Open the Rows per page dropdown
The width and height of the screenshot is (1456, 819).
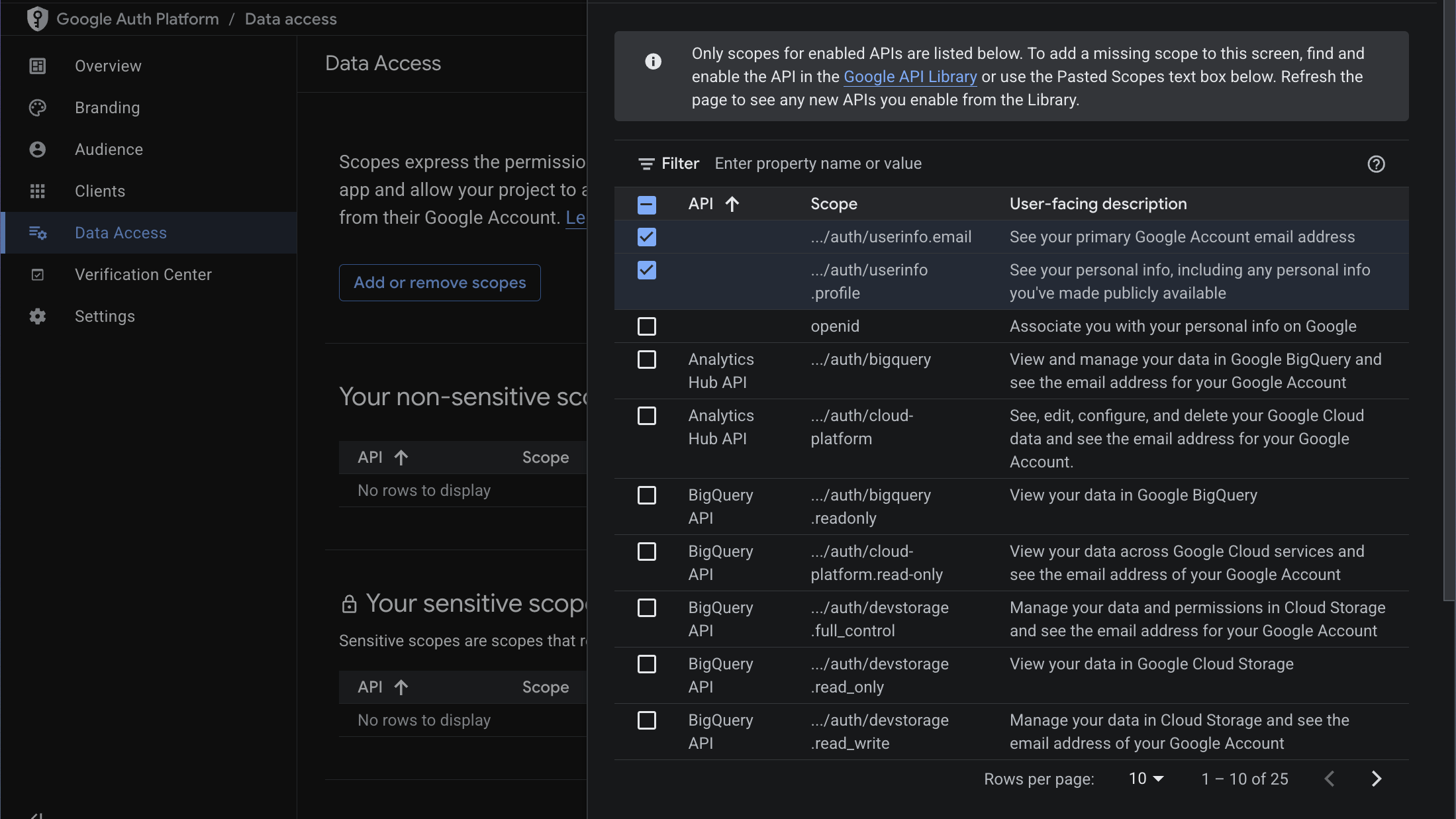click(x=1145, y=779)
